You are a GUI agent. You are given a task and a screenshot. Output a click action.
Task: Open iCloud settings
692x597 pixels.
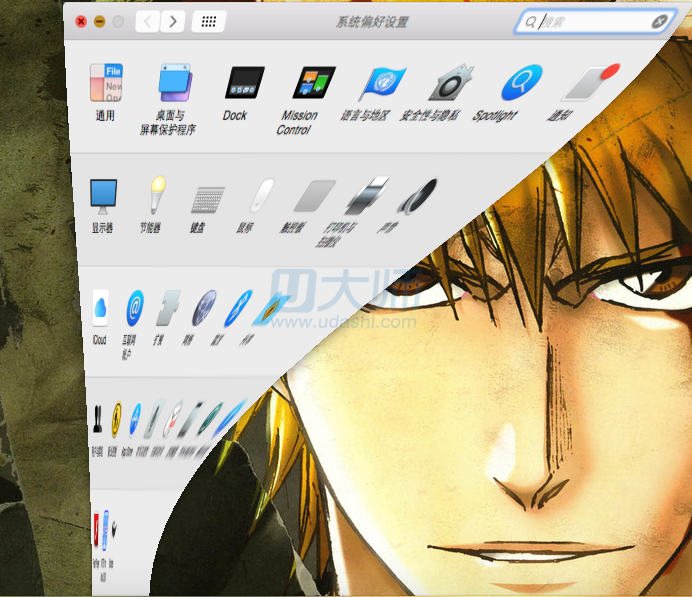click(100, 308)
